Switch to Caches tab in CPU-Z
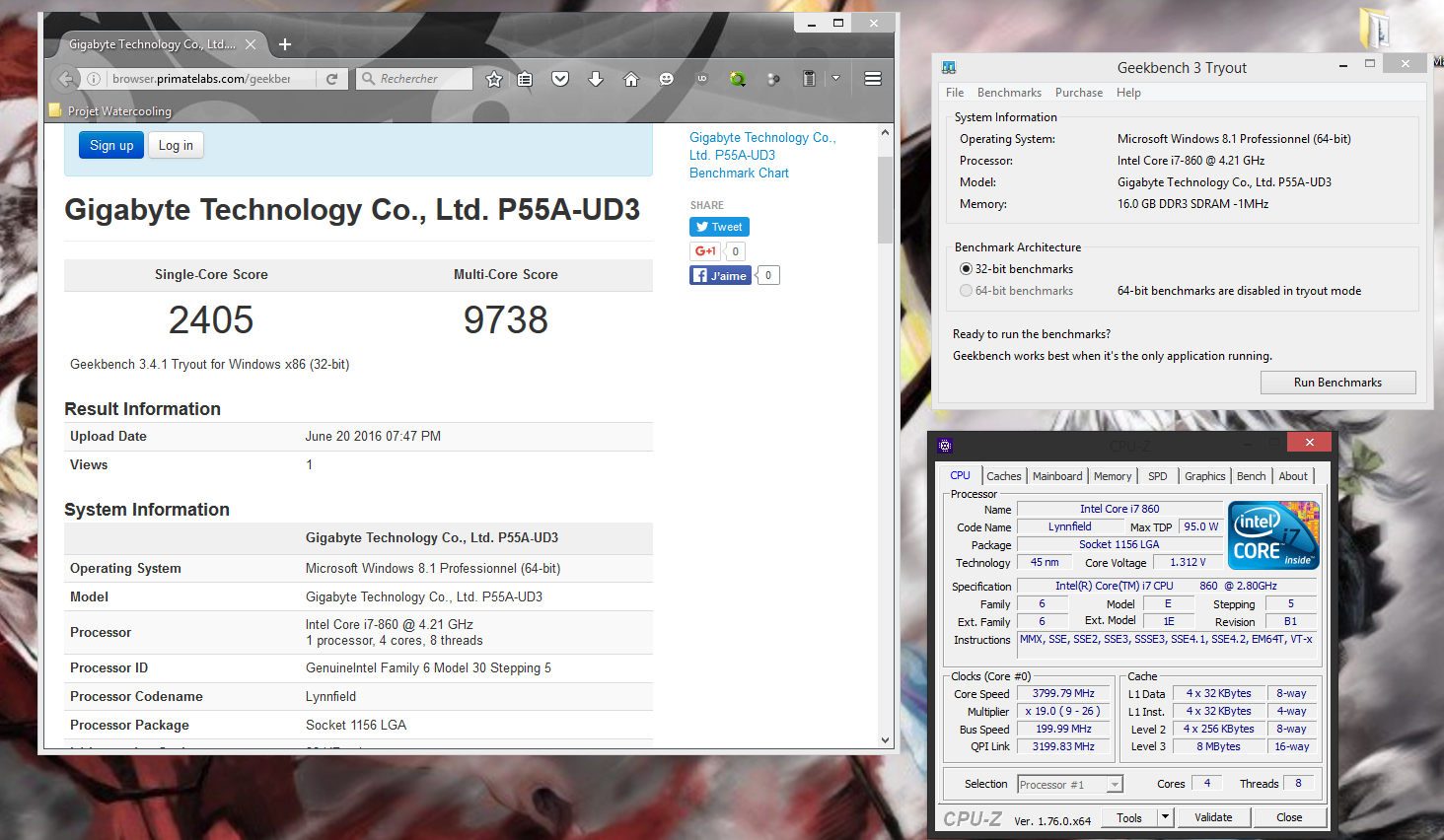The height and width of the screenshot is (840, 1444). [1004, 476]
